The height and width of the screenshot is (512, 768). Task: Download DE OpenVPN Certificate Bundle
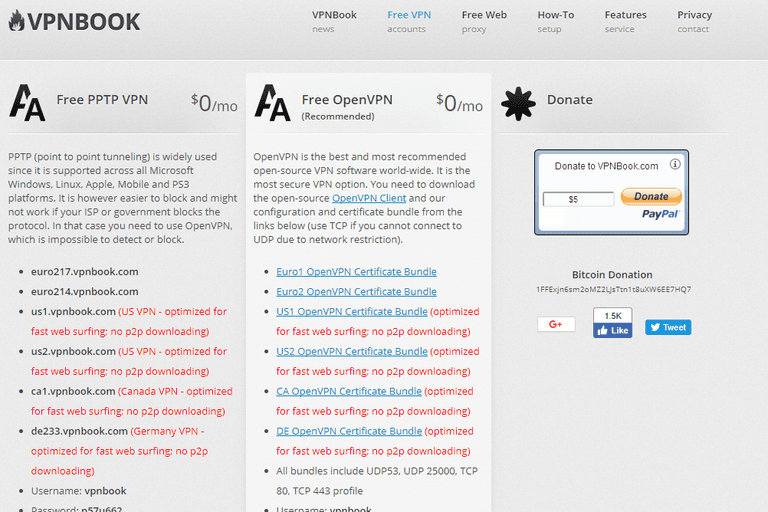coord(349,431)
